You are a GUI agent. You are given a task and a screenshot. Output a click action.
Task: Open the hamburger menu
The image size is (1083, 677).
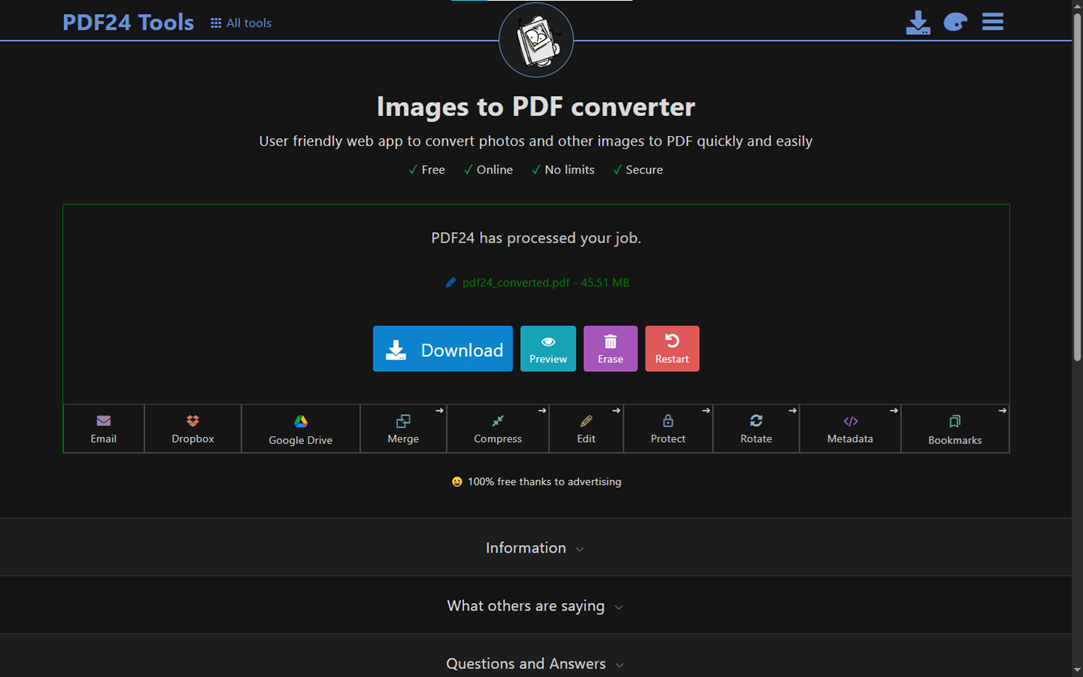click(992, 22)
